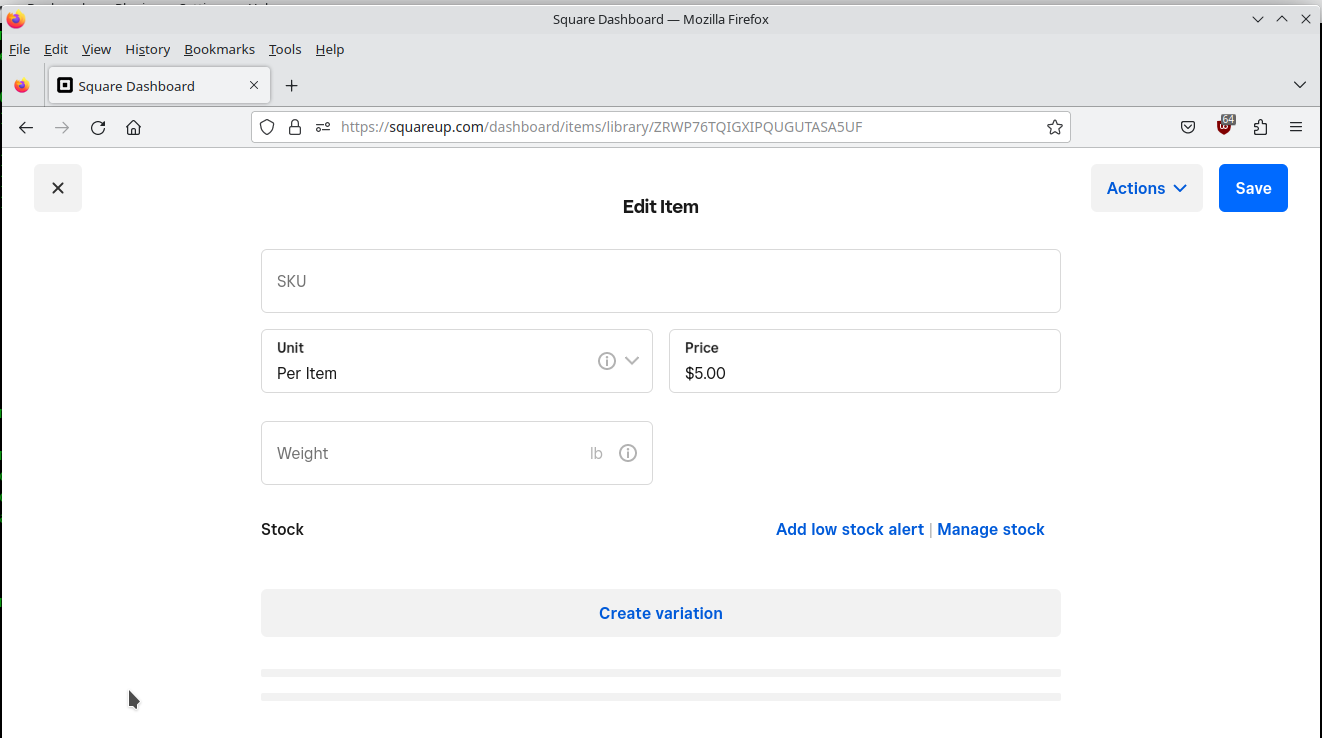Open the tracking protection shield panel
1322x738 pixels.
(267, 127)
